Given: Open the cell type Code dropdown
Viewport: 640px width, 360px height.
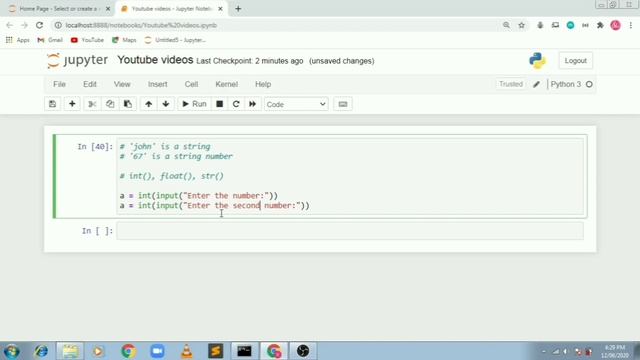Looking at the screenshot, I should tap(296, 104).
